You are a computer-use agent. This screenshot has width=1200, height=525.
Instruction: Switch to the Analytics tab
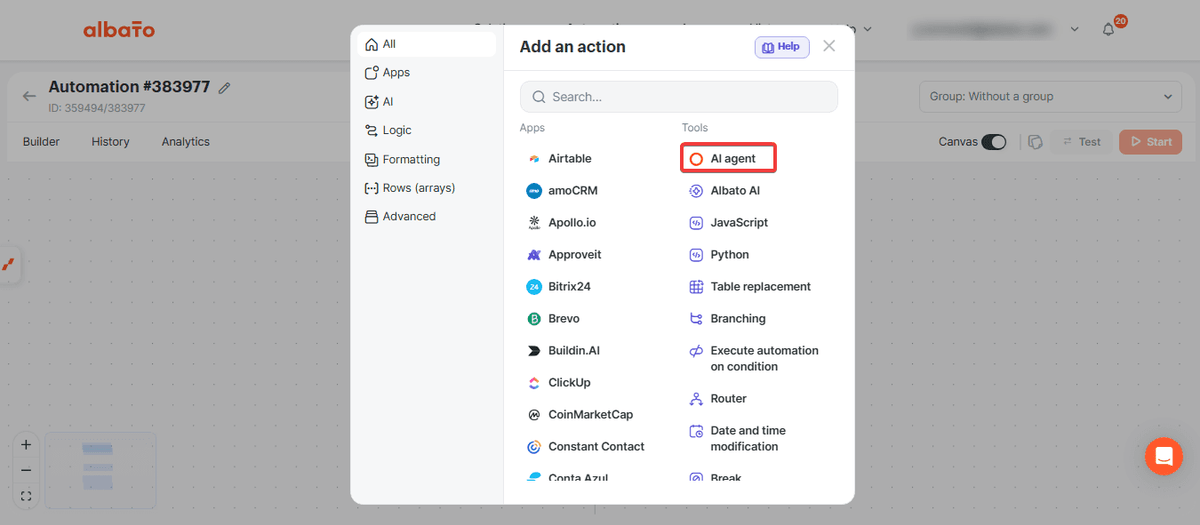pos(186,142)
